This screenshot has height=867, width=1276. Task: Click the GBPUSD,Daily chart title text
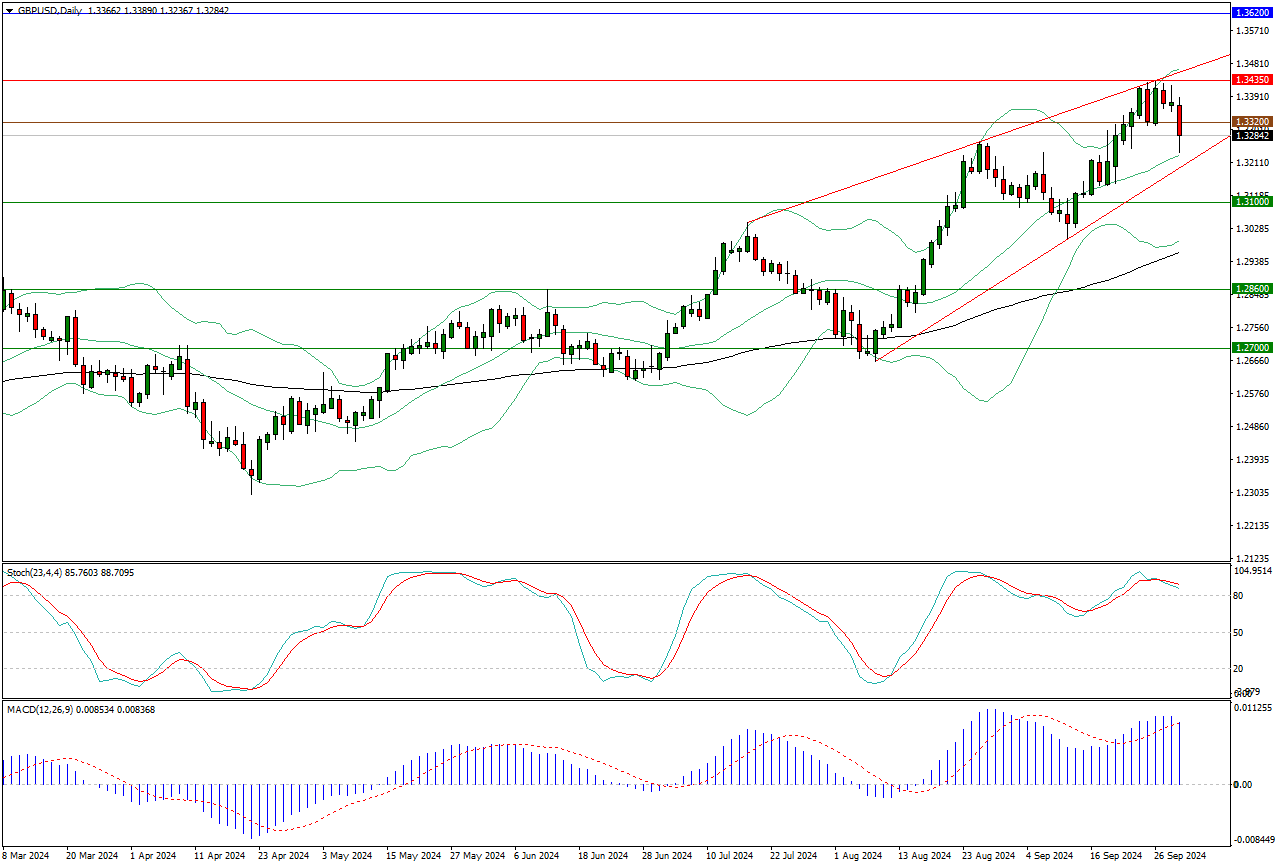coord(50,9)
